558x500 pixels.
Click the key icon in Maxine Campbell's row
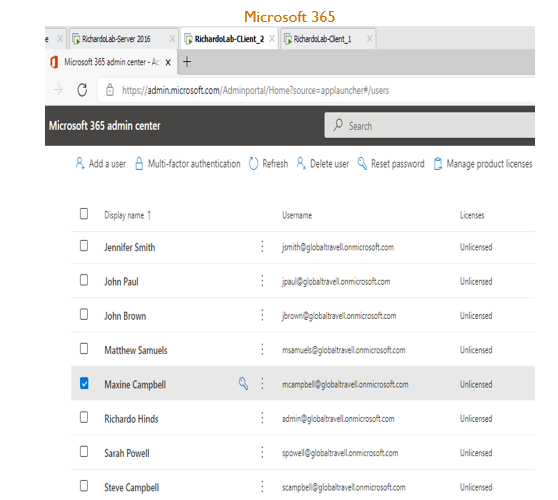[243, 384]
